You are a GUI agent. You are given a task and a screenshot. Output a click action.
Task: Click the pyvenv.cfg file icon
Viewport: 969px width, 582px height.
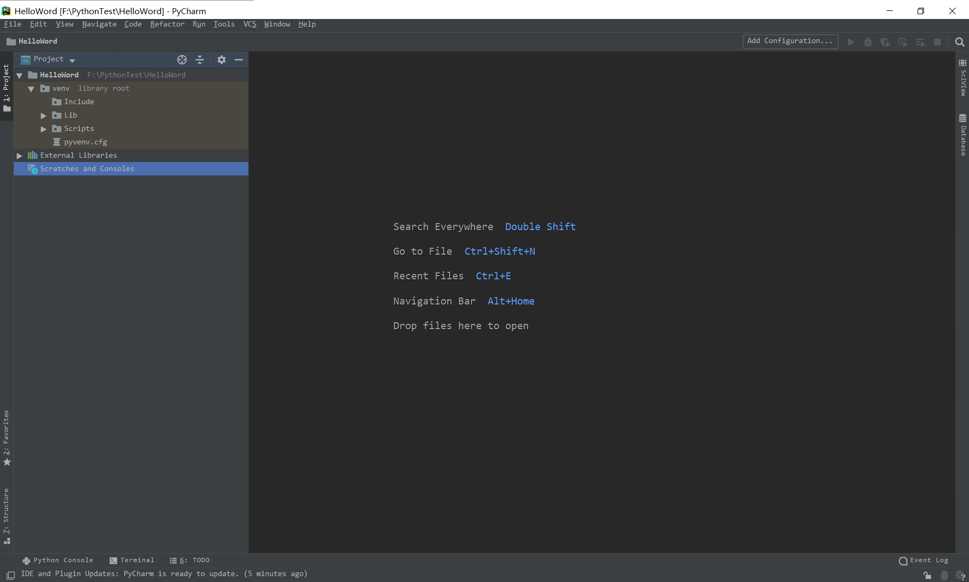[x=57, y=141]
